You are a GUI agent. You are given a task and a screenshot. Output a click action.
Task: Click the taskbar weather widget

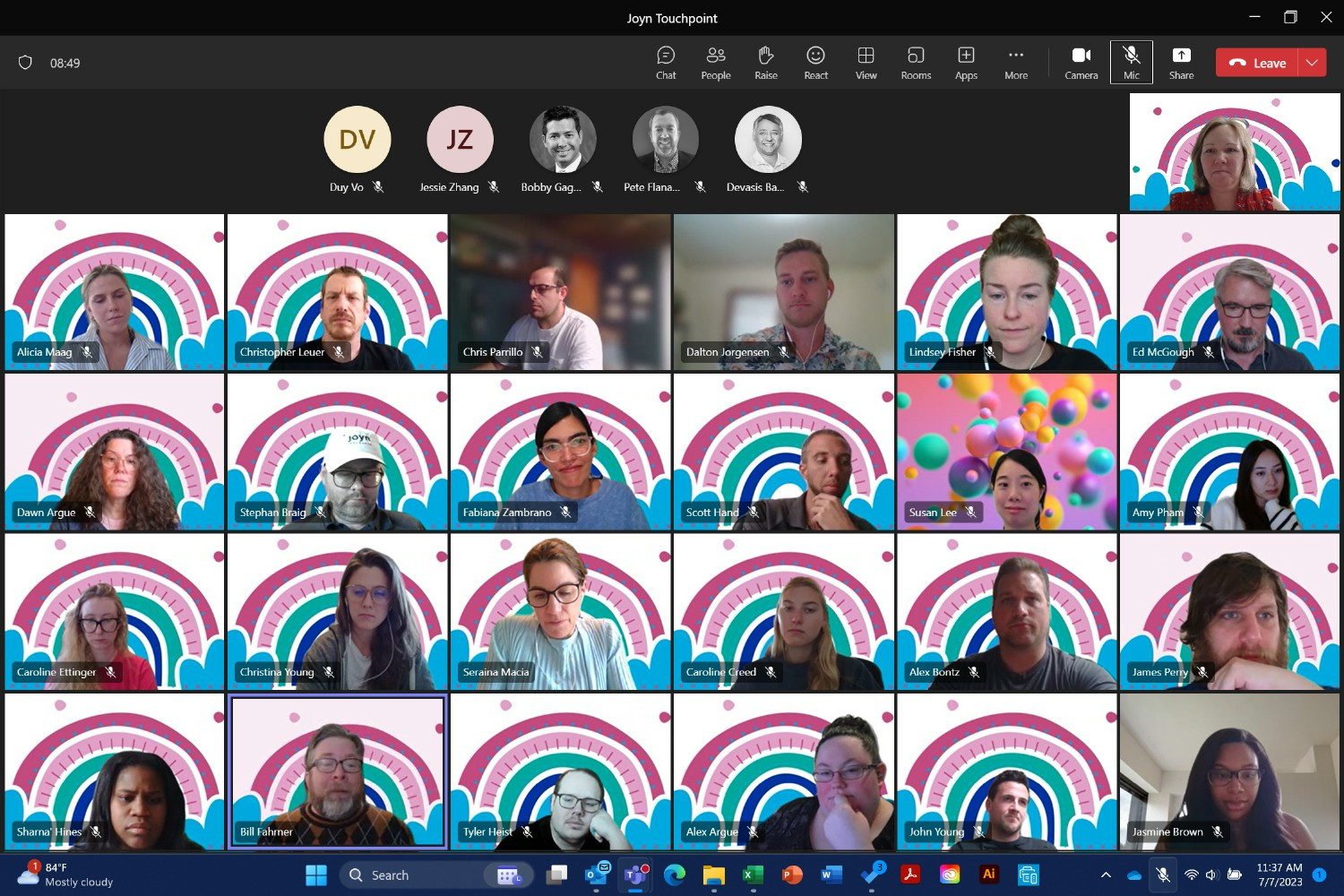[65, 874]
